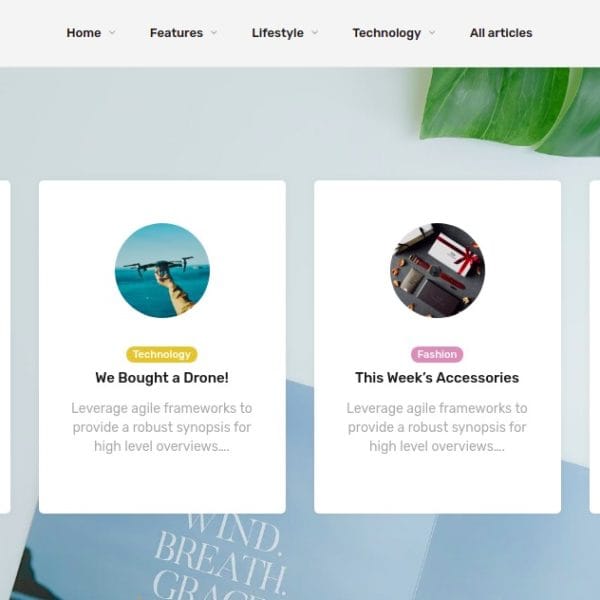Expand the Features dropdown chevron

tap(214, 33)
